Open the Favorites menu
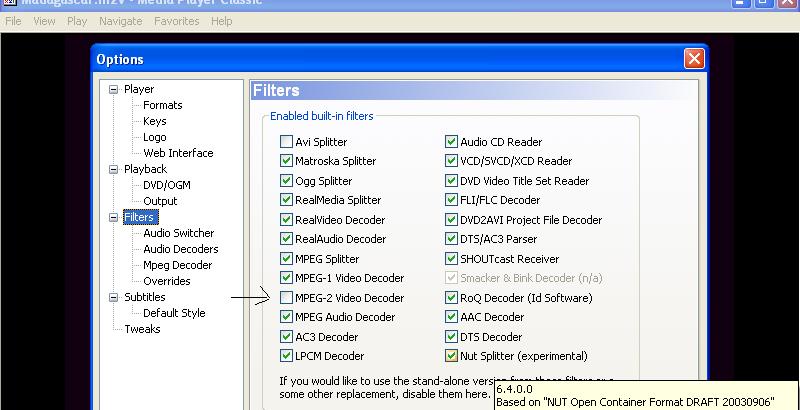 click(x=177, y=21)
